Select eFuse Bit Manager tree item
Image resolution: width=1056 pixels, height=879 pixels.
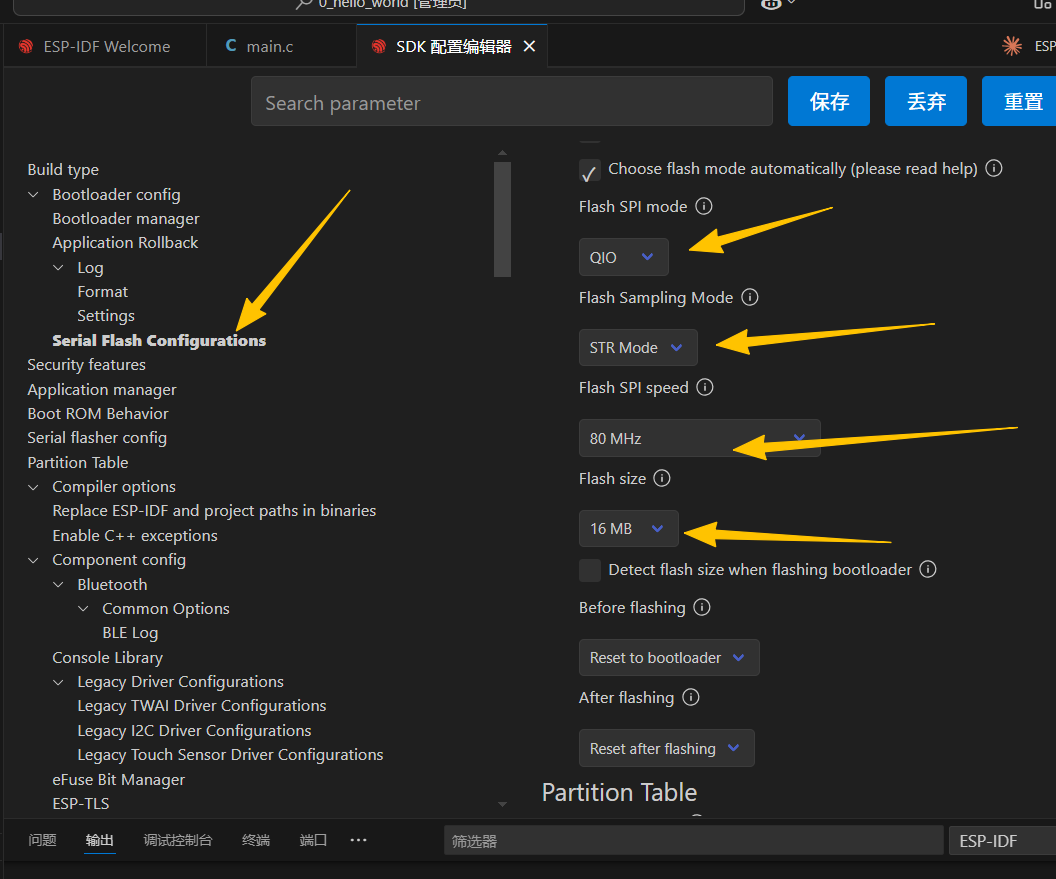(119, 779)
